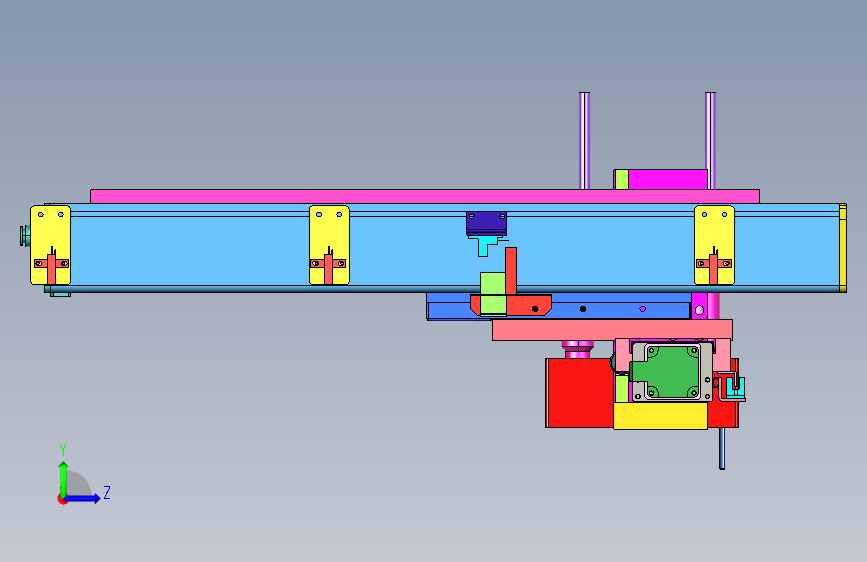Screen dimensions: 867x562
Task: Select the leftmost yellow mounting bracket
Action: click(x=50, y=245)
